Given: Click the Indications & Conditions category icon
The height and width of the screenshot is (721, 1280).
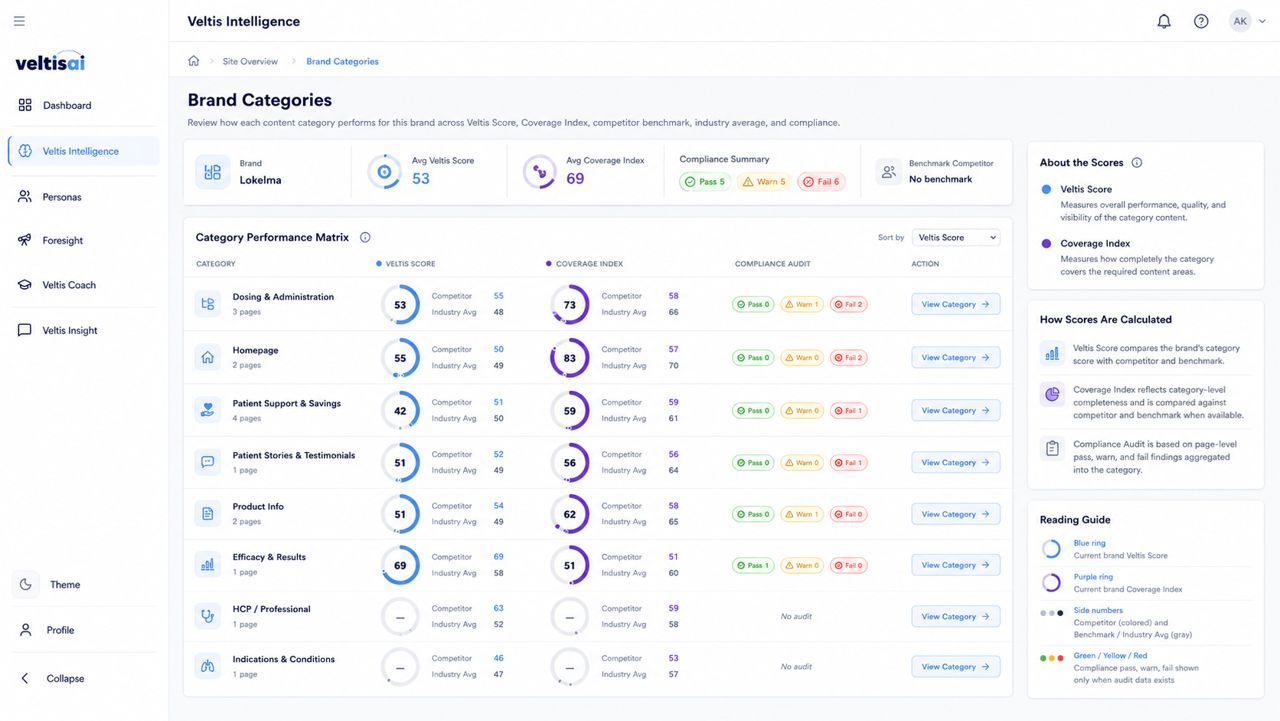Looking at the screenshot, I should click(x=208, y=666).
